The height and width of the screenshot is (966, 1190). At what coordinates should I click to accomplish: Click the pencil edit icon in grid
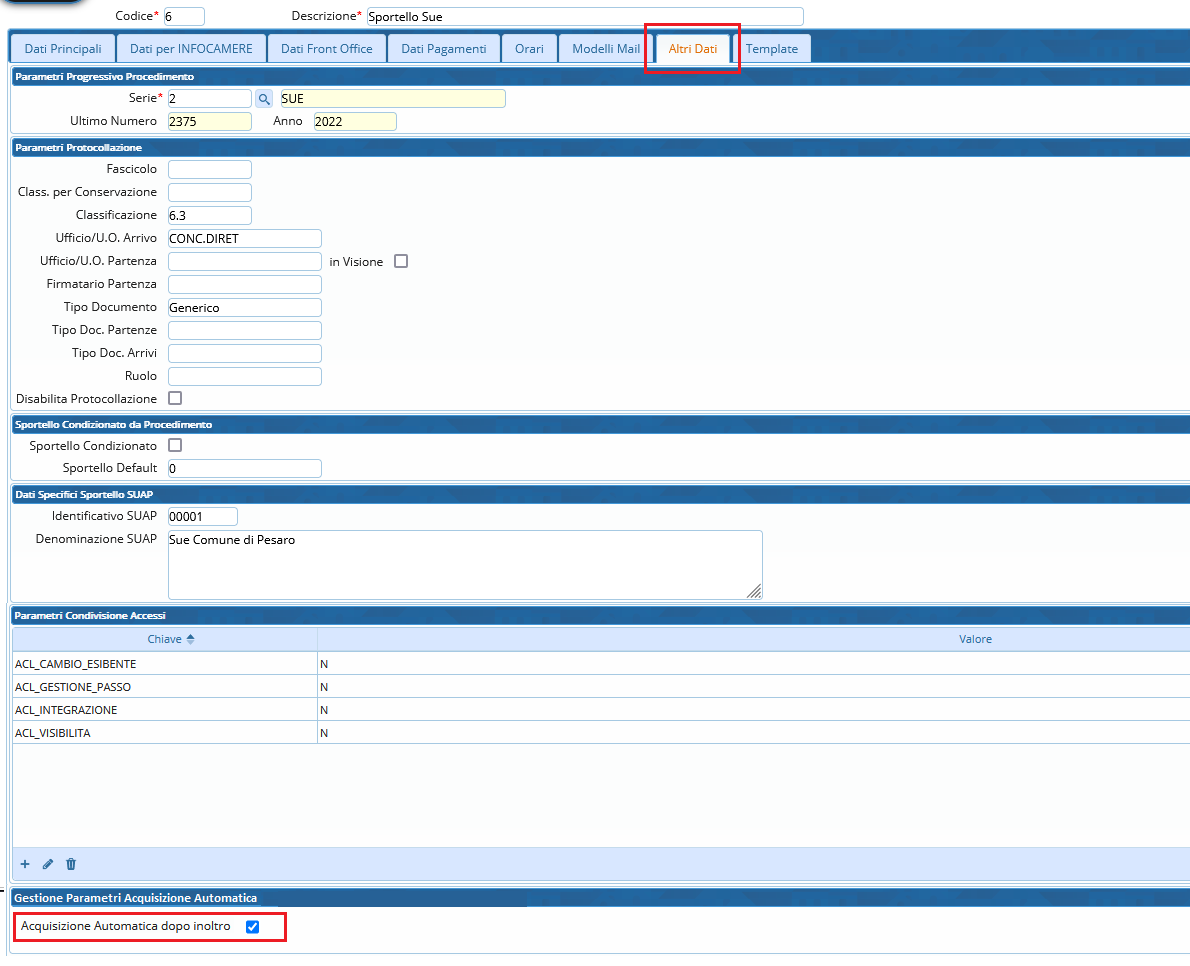[48, 864]
